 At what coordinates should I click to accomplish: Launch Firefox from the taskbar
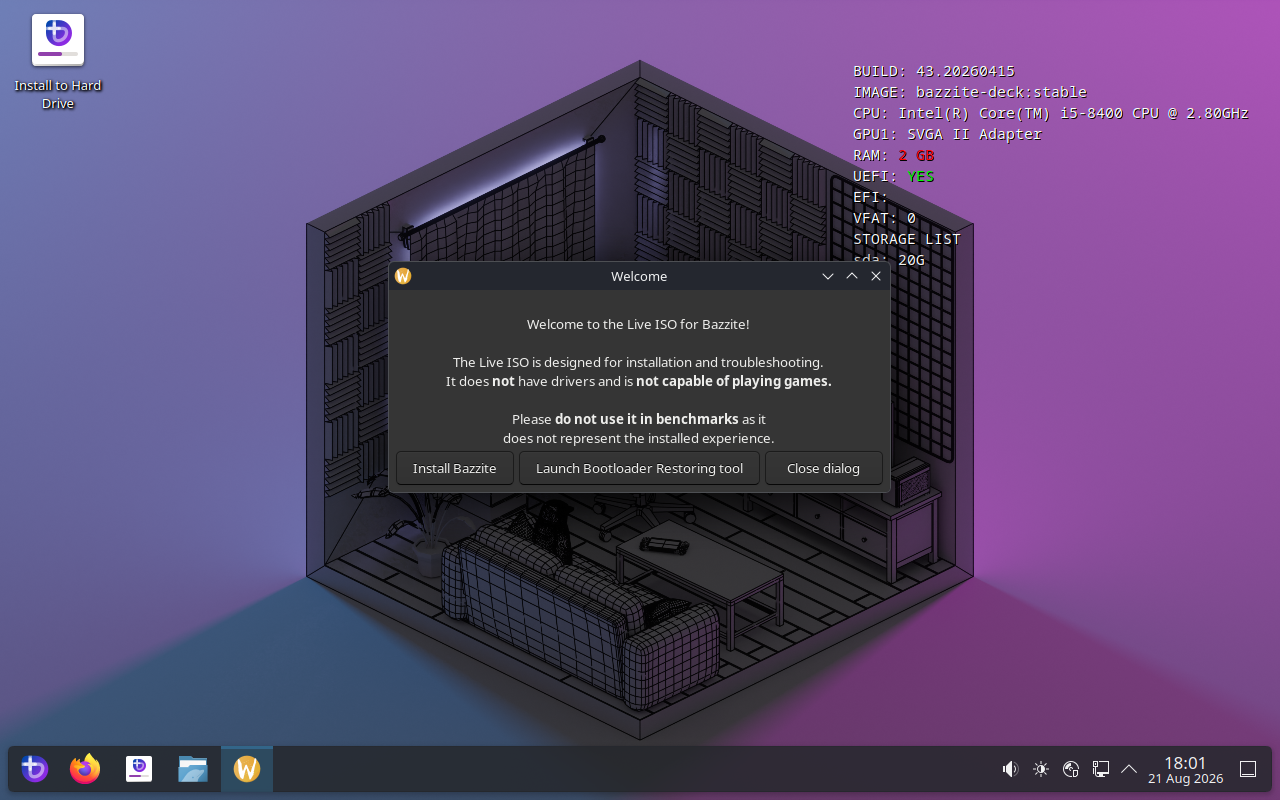[85, 769]
